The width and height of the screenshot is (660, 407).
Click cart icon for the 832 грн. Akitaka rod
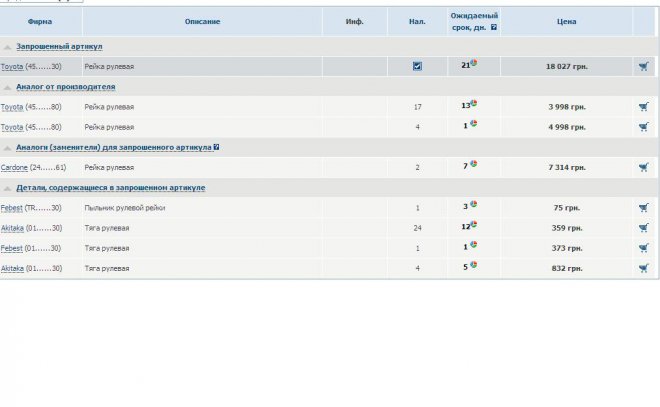[643, 268]
